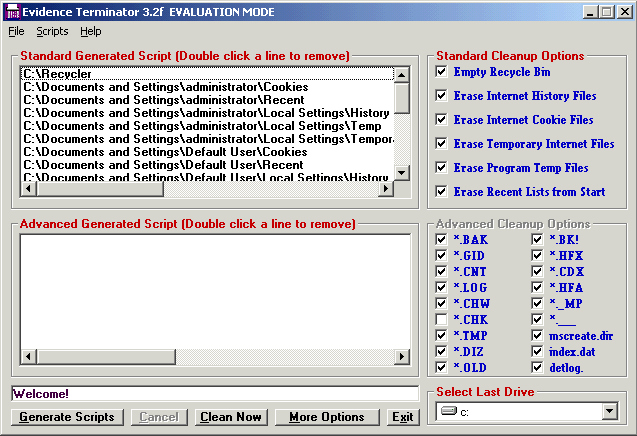
Task: Click the Advanced script scroll left arrow
Action: pos(28,356)
